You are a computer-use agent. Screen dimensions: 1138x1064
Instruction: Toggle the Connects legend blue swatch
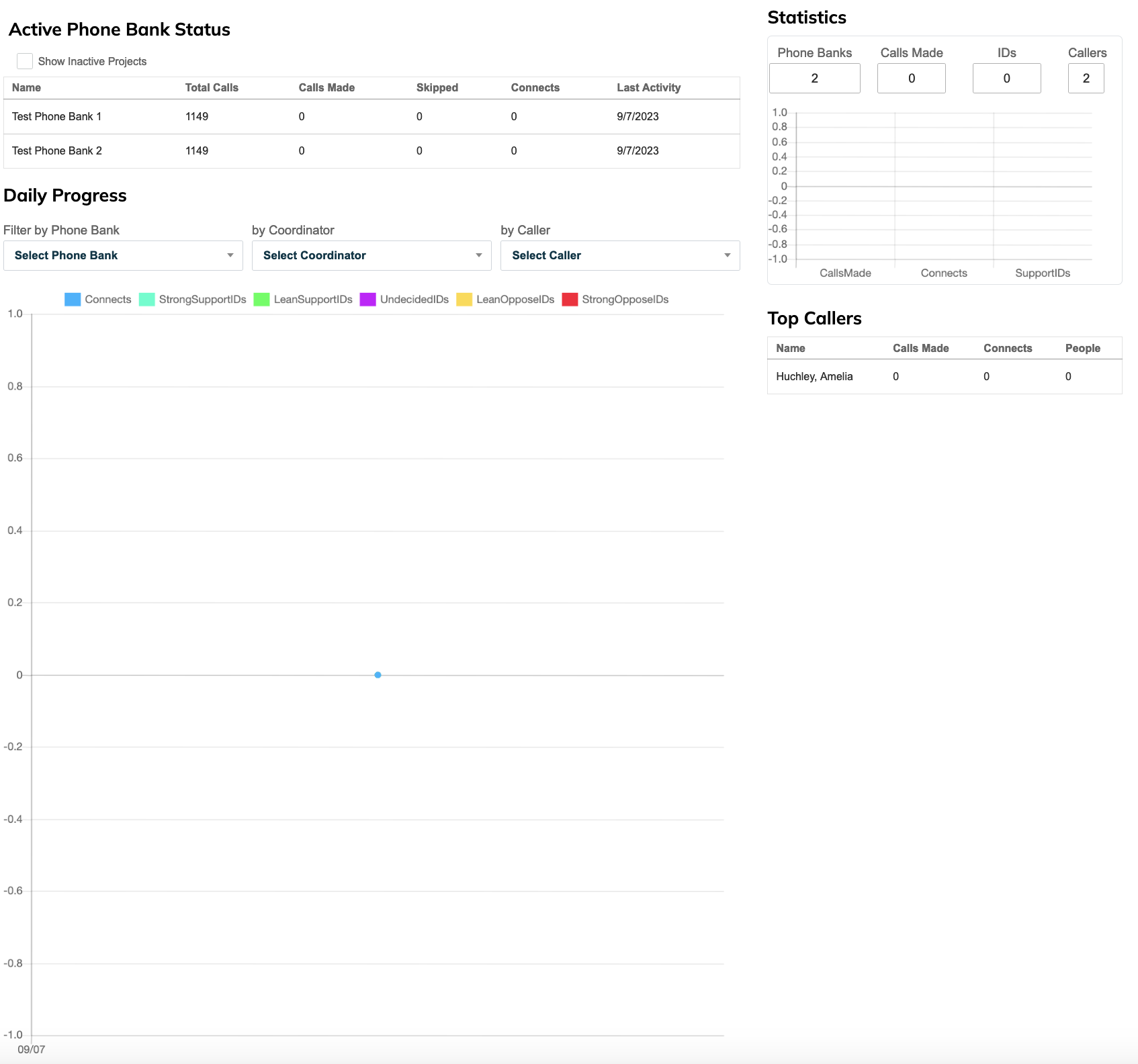(73, 300)
